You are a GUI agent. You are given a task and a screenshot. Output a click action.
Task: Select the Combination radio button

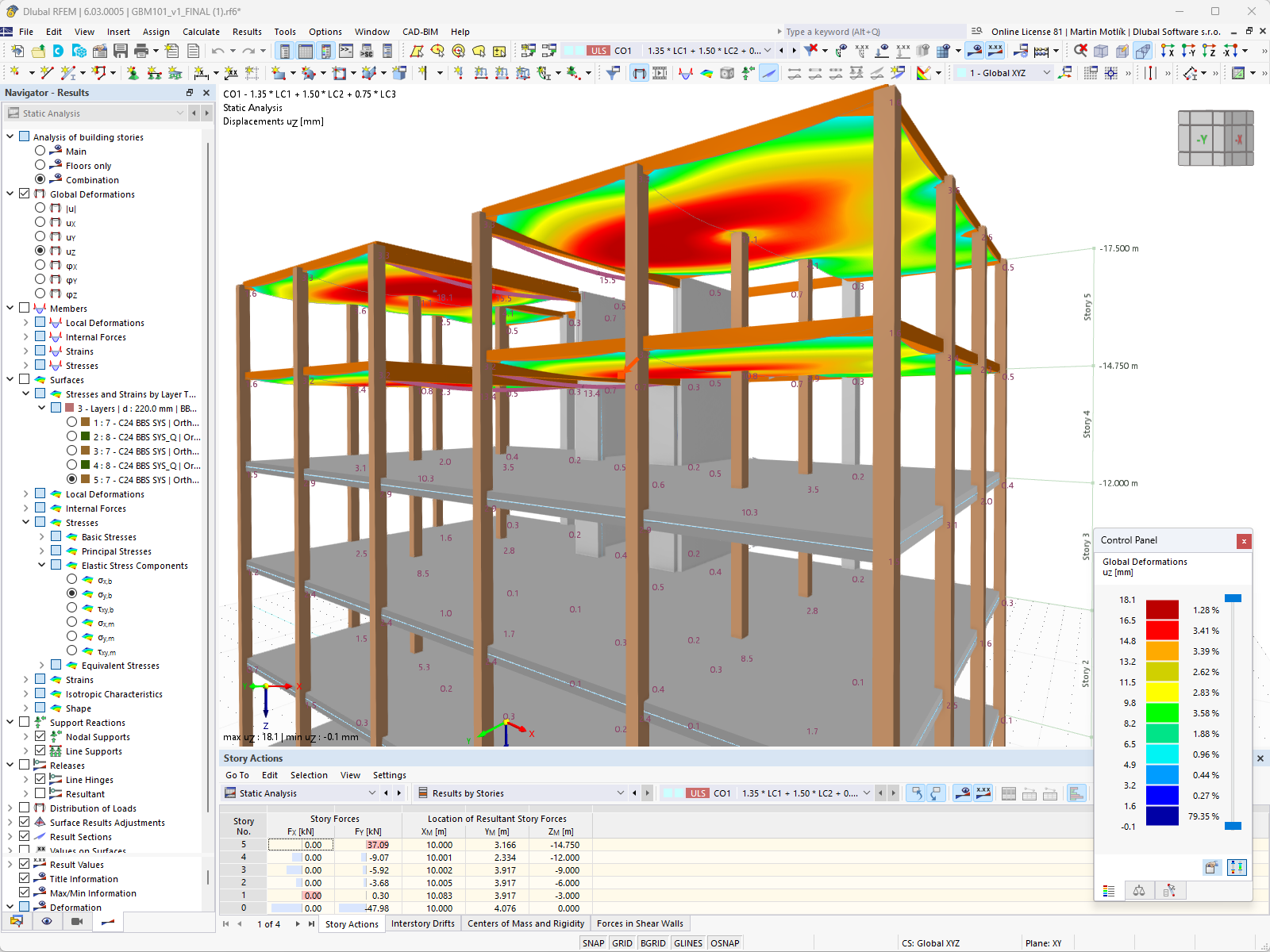(x=40, y=180)
